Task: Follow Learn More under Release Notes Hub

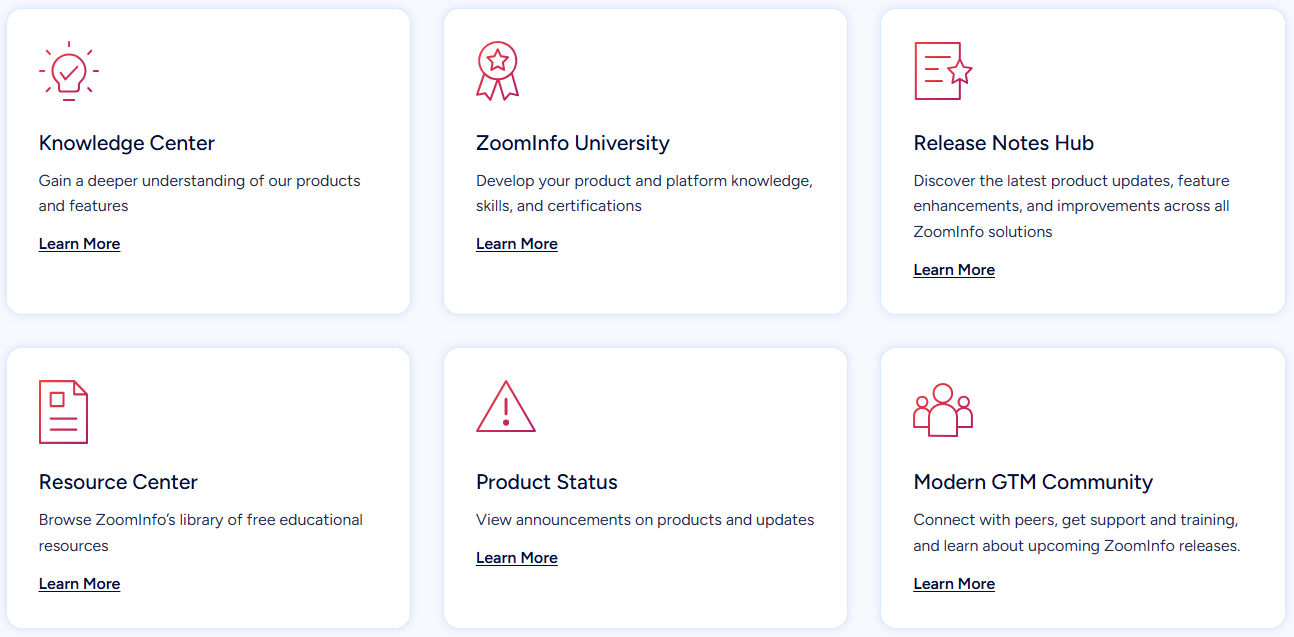Action: click(954, 270)
